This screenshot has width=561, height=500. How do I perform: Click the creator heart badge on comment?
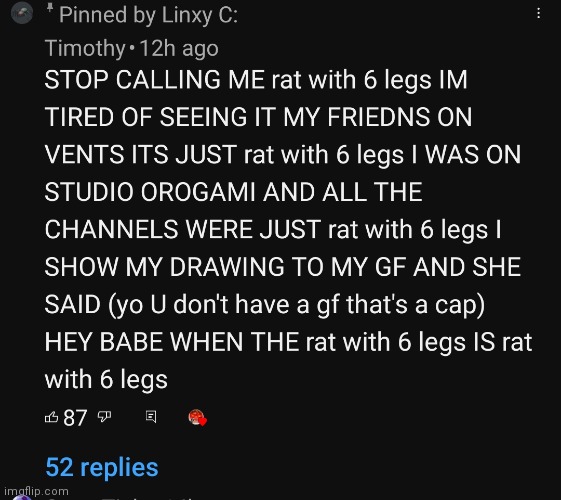[197, 417]
